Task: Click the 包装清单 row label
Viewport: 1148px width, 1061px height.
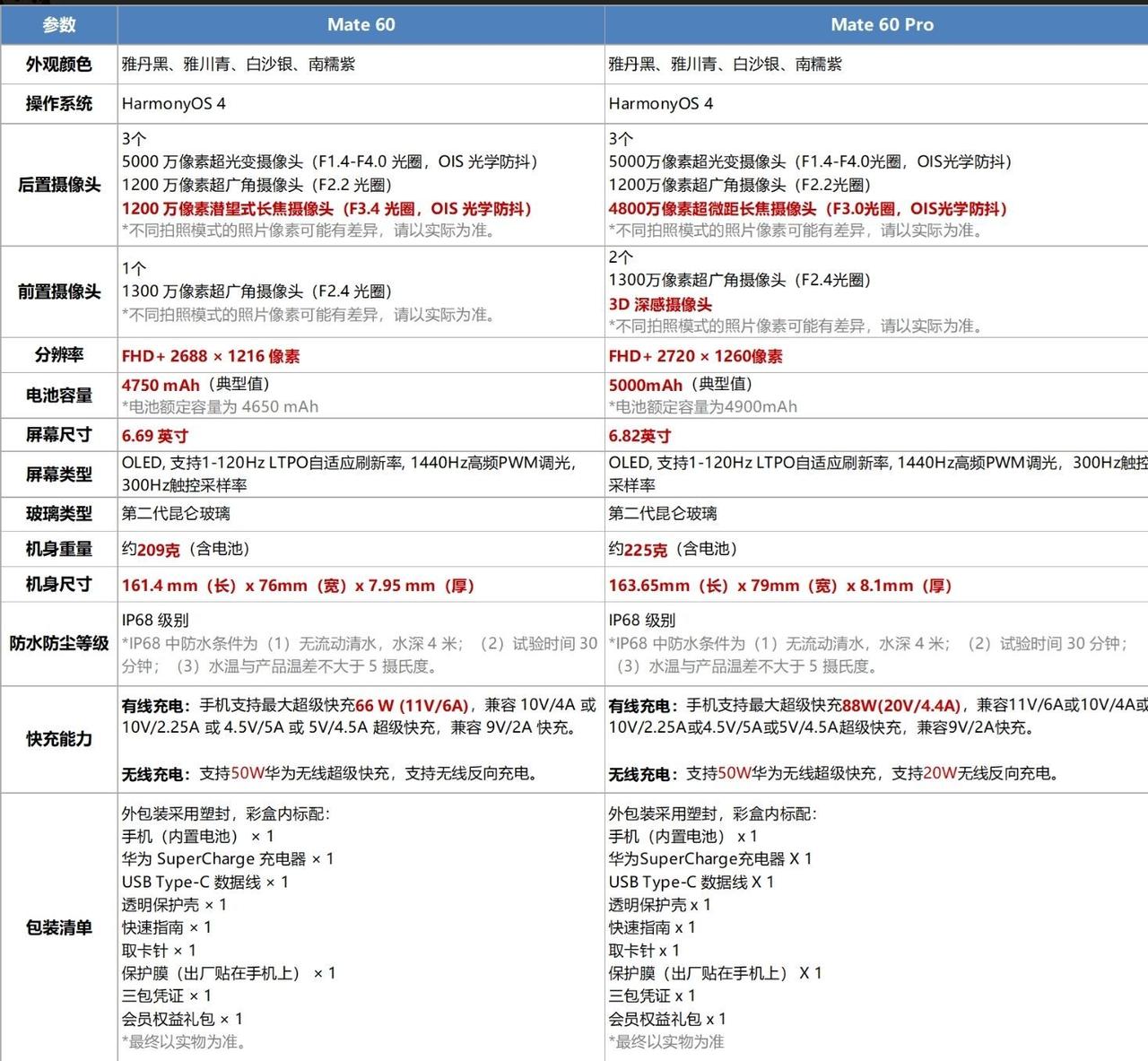Action: [x=58, y=926]
